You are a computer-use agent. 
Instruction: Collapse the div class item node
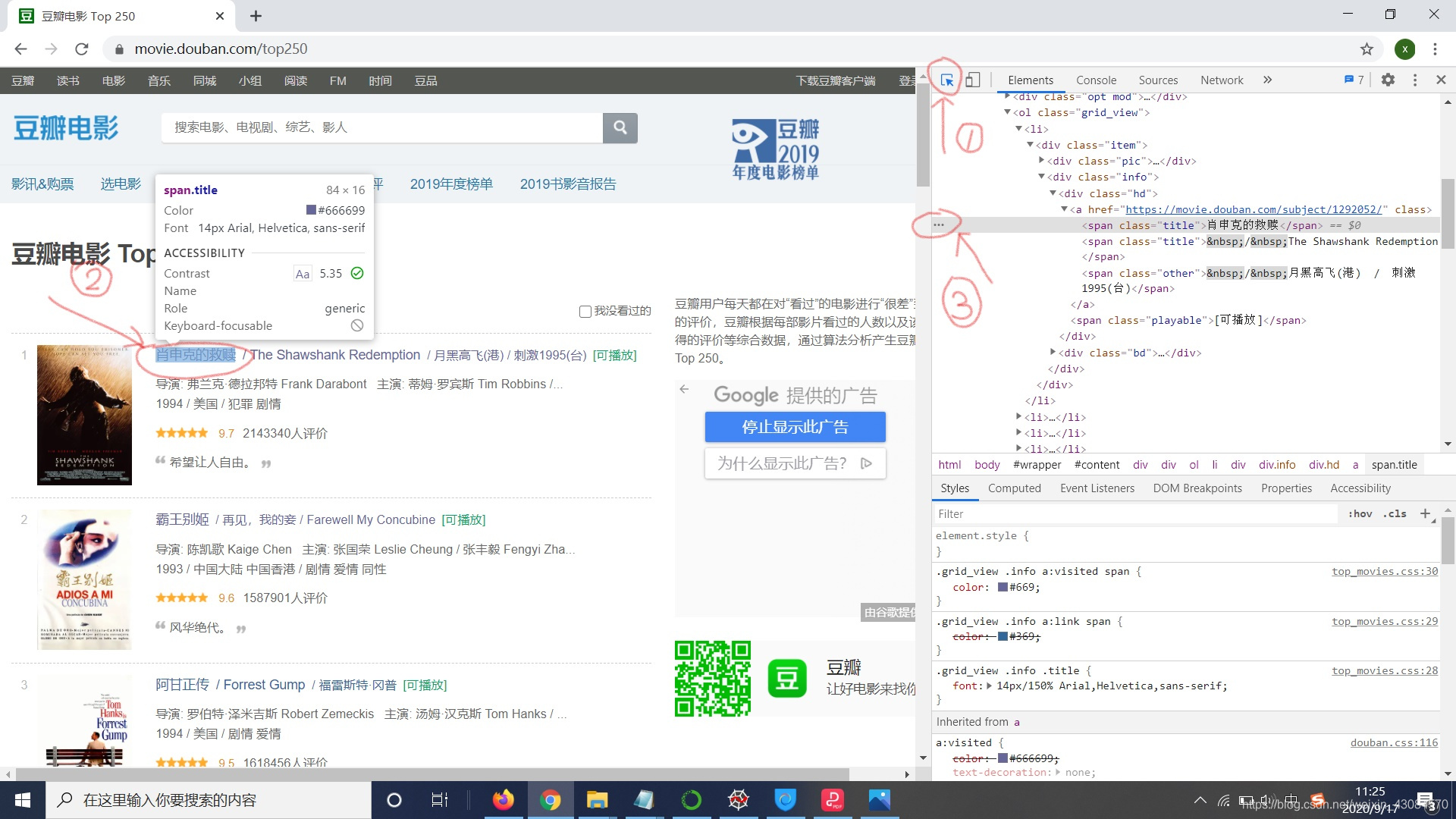tap(1031, 145)
